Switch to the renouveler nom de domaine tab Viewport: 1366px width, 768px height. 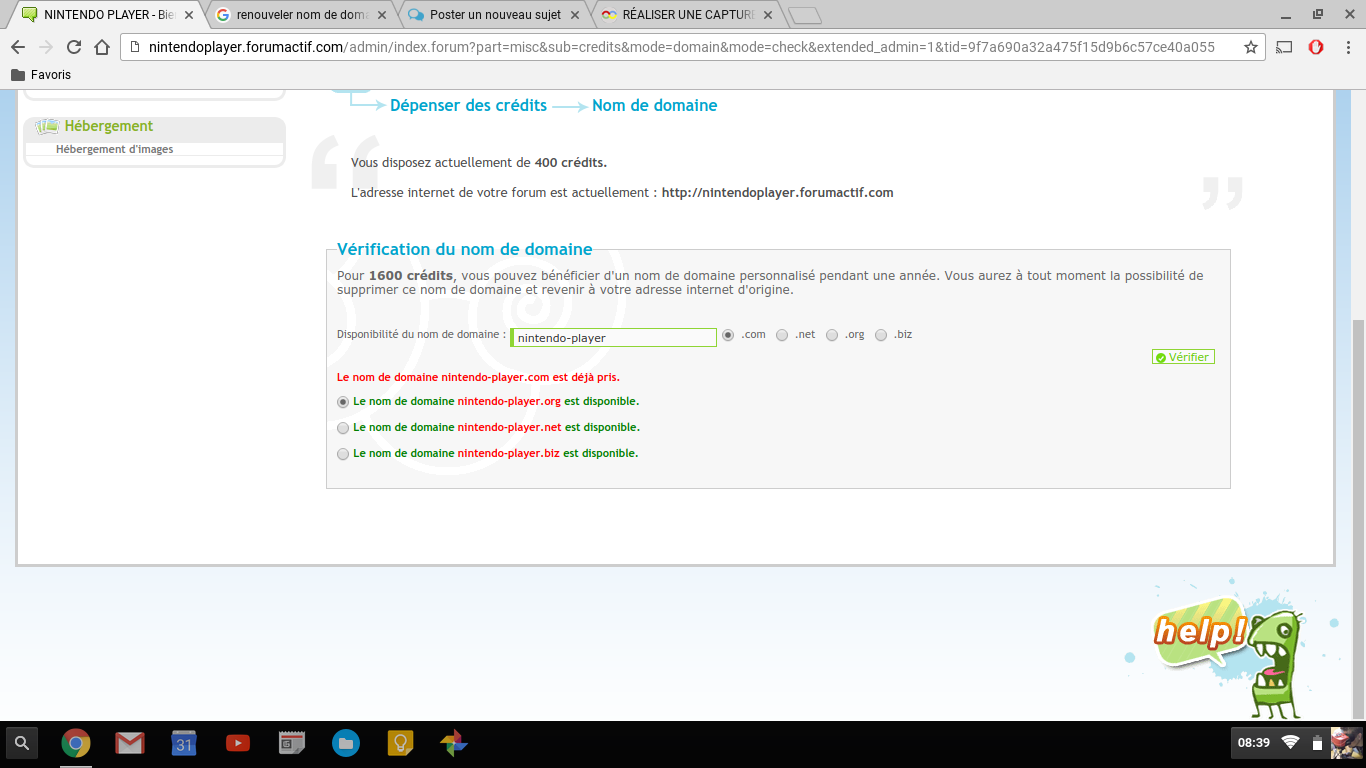click(300, 15)
